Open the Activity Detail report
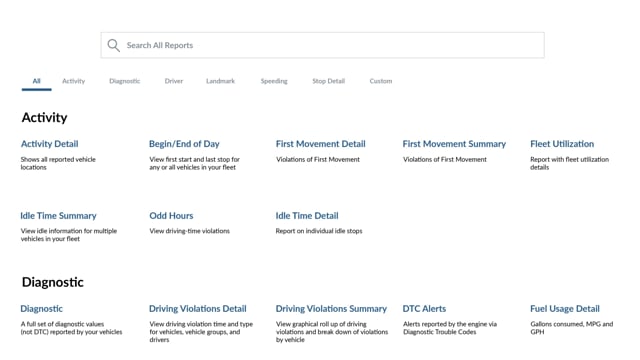 49,144
